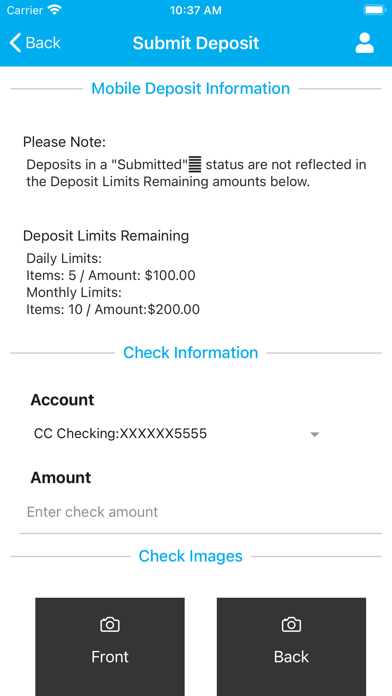392x696 pixels.
Task: Tap the Wi-Fi icon in status bar
Action: [55, 10]
